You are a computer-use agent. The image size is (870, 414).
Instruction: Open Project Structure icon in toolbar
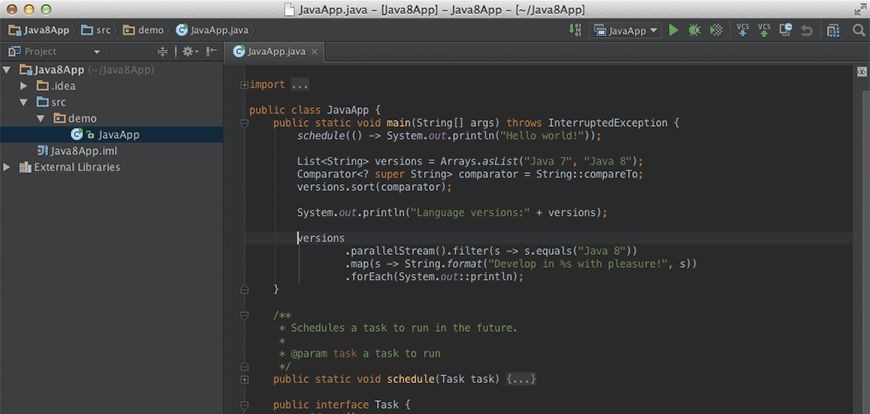(834, 30)
